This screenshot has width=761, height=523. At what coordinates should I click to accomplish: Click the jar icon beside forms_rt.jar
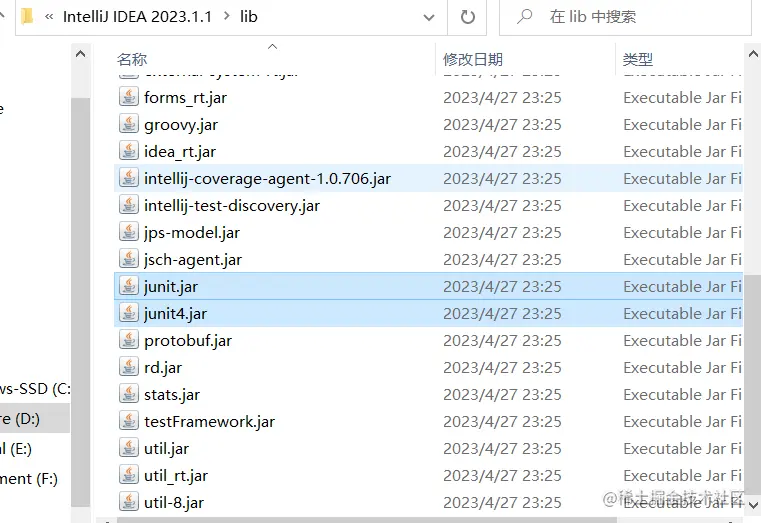[129, 97]
